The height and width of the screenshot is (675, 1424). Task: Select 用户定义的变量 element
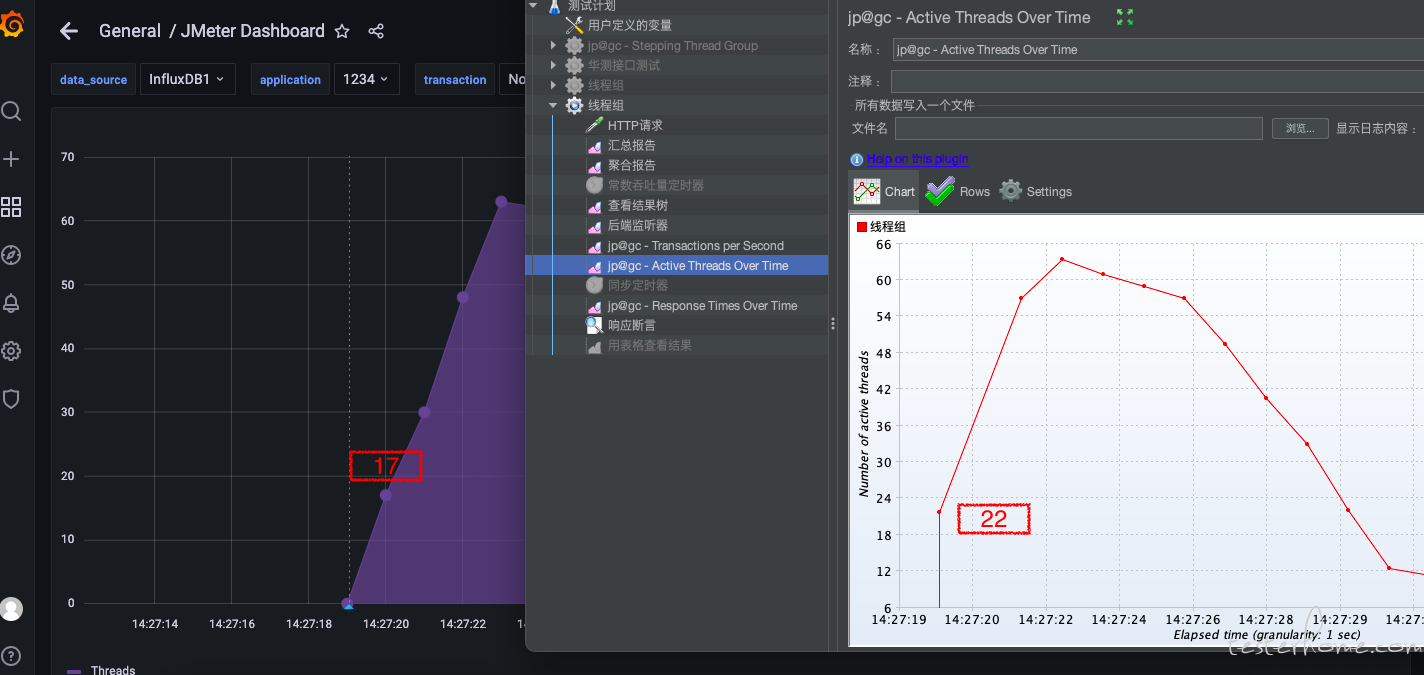pyautogui.click(x=630, y=25)
